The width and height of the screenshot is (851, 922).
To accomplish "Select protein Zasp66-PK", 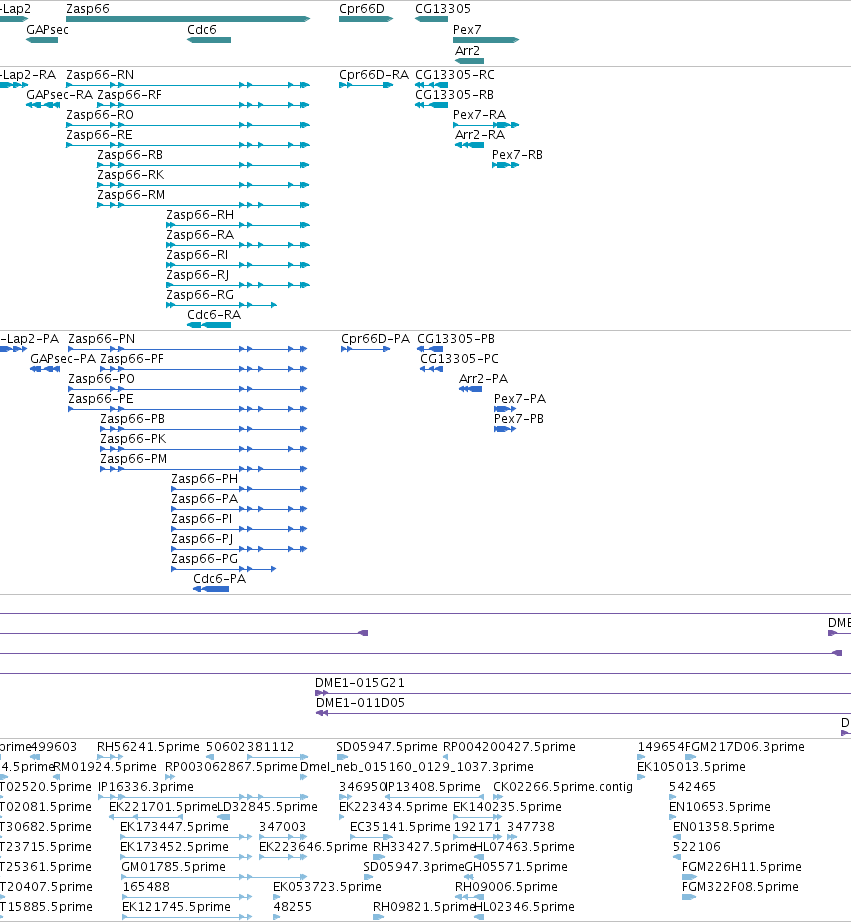I will click(203, 449).
